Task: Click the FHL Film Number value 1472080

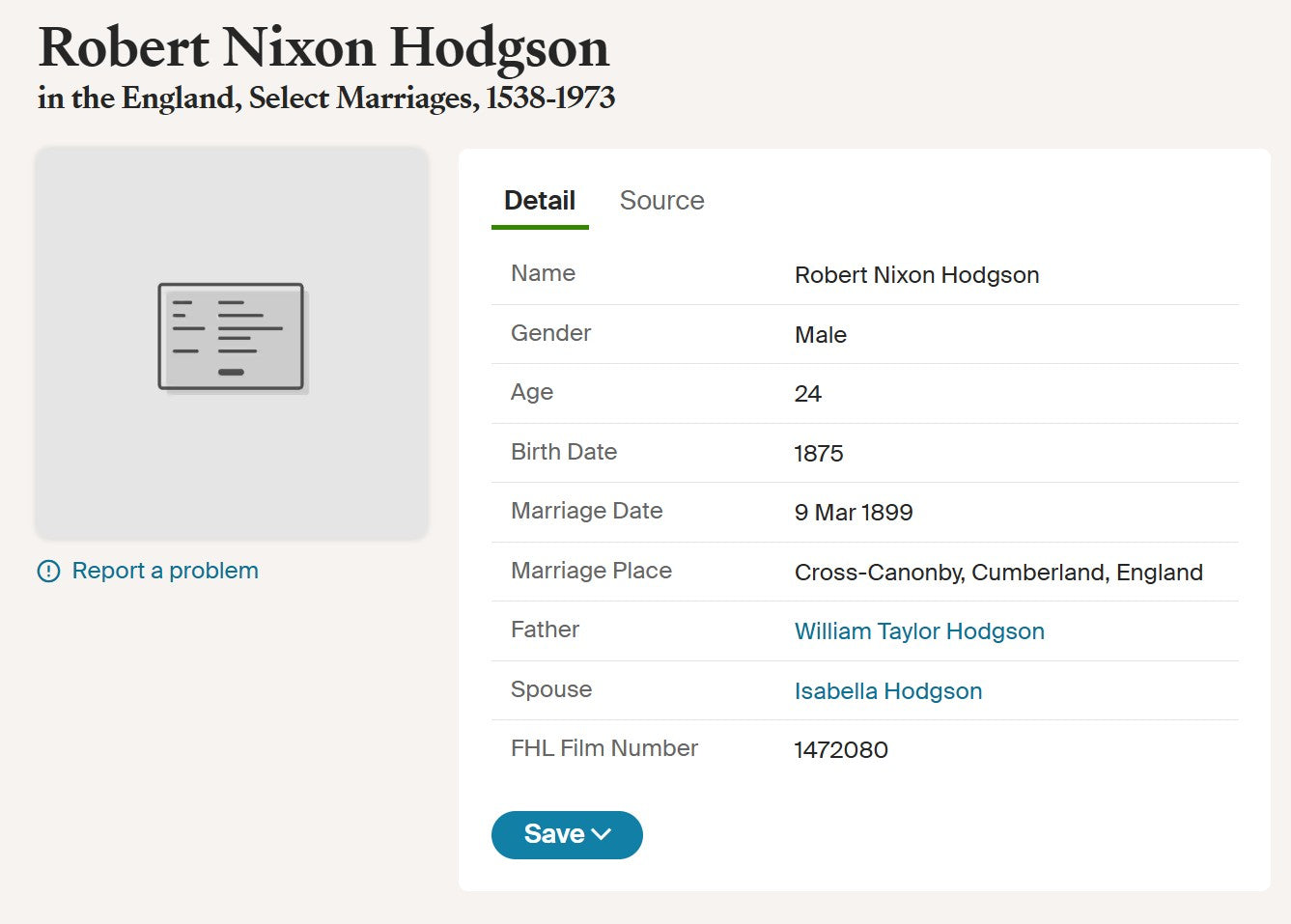Action: click(841, 750)
